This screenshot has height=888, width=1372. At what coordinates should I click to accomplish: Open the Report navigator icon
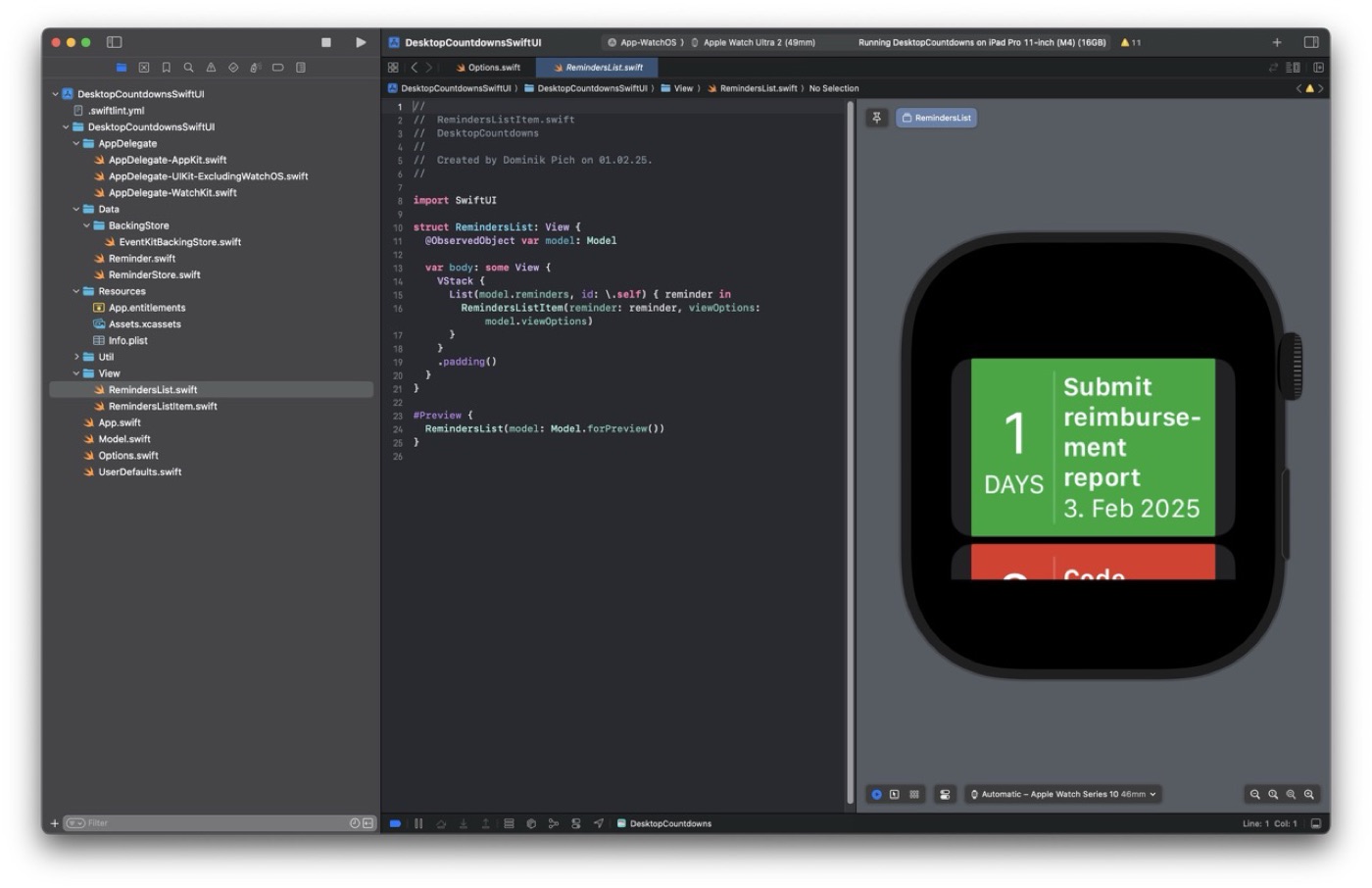pos(301,68)
